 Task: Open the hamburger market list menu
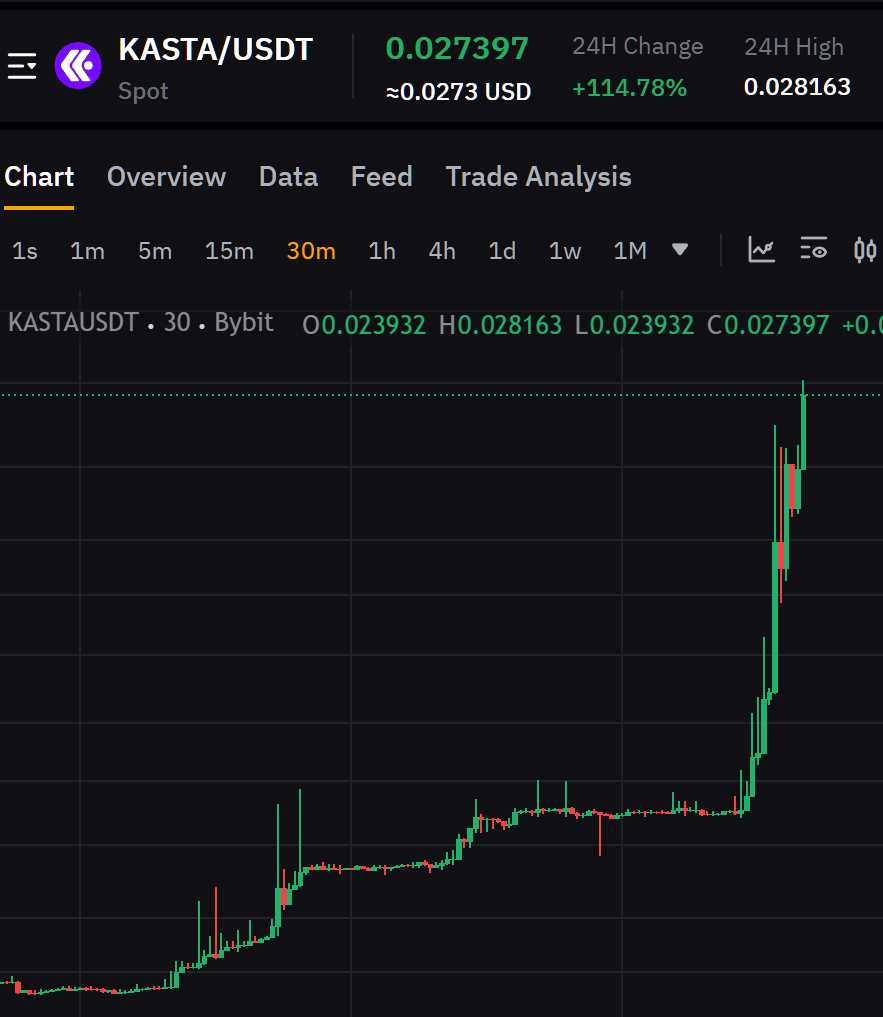pyautogui.click(x=21, y=66)
